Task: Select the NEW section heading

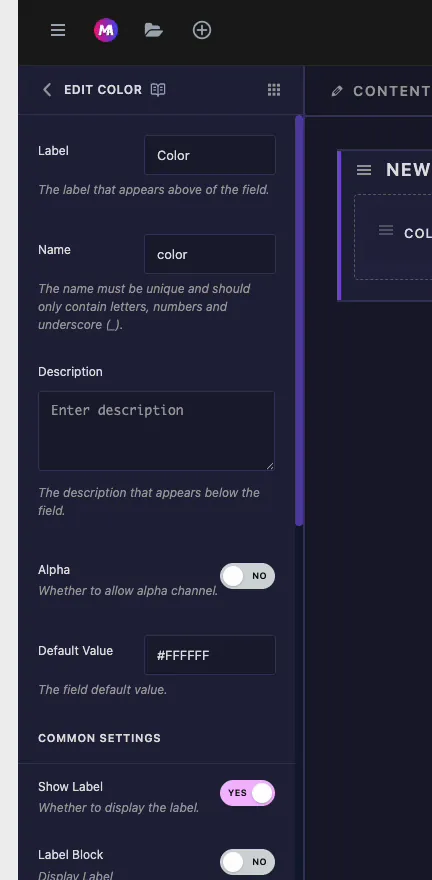Action: click(408, 170)
